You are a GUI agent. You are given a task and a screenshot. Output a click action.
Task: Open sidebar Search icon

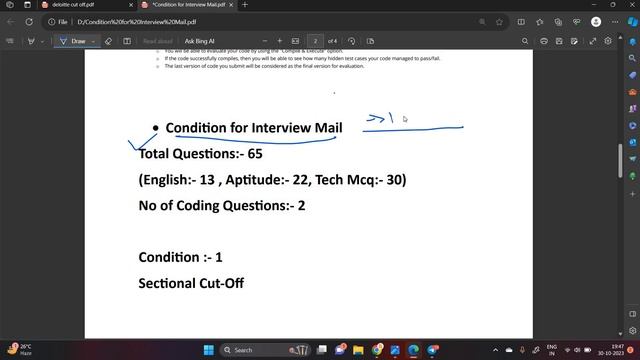(x=632, y=58)
